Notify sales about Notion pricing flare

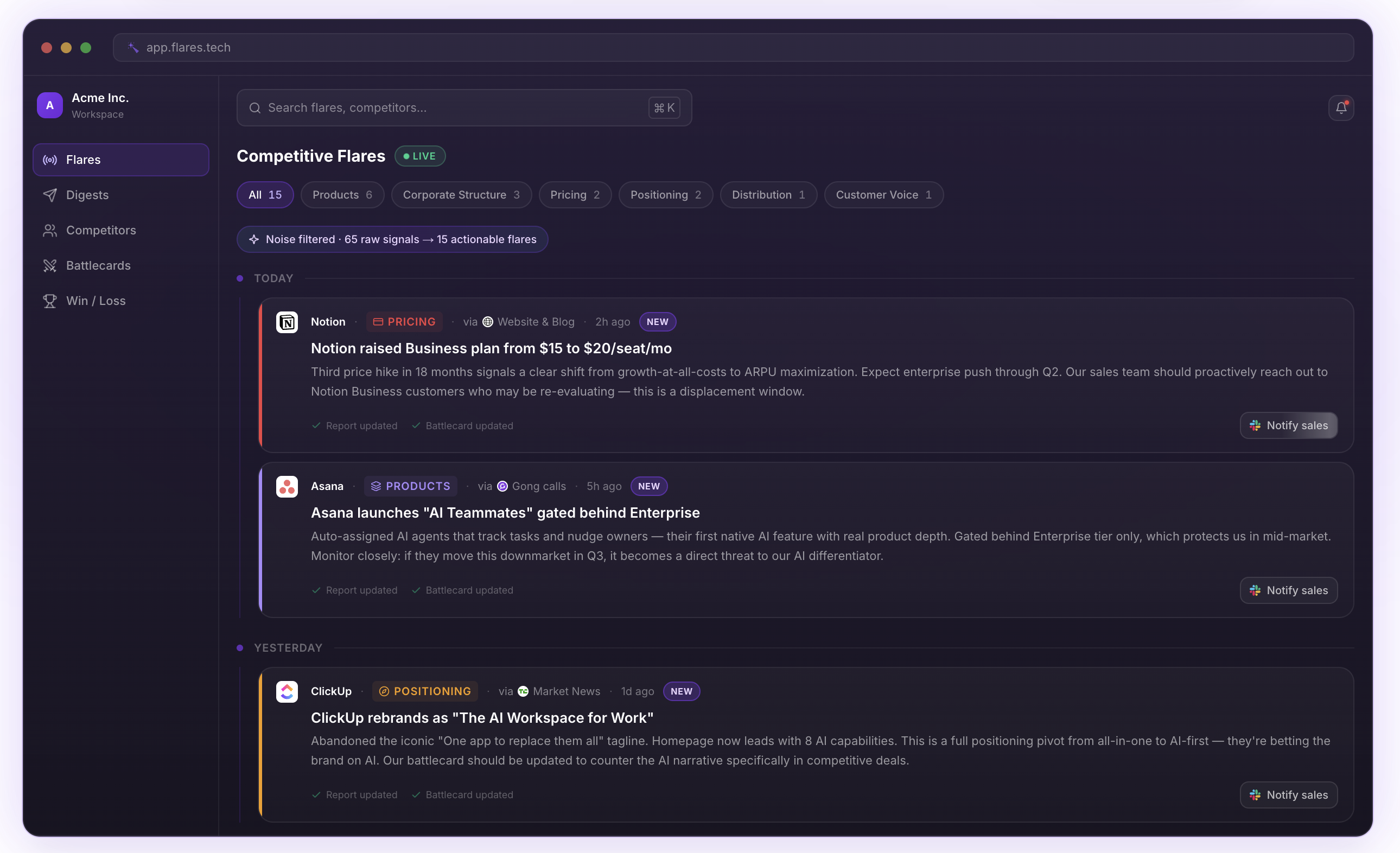pos(1288,425)
